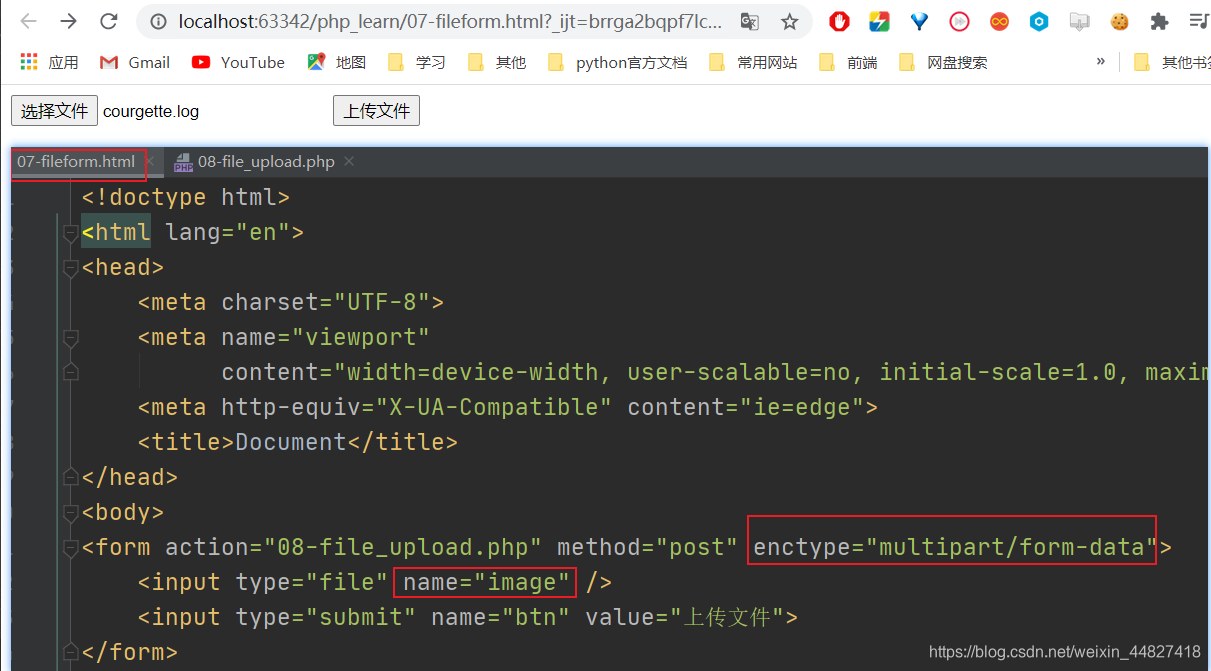This screenshot has width=1211, height=671.
Task: Click the 选择文件 choose file button
Action: (x=55, y=111)
